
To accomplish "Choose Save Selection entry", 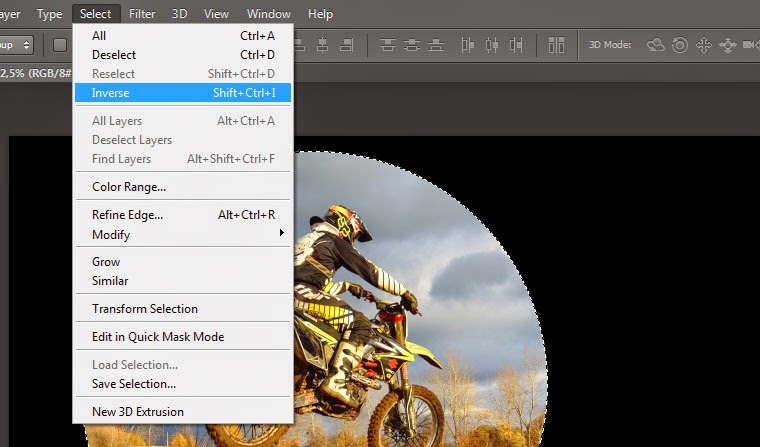I will [x=183, y=383].
